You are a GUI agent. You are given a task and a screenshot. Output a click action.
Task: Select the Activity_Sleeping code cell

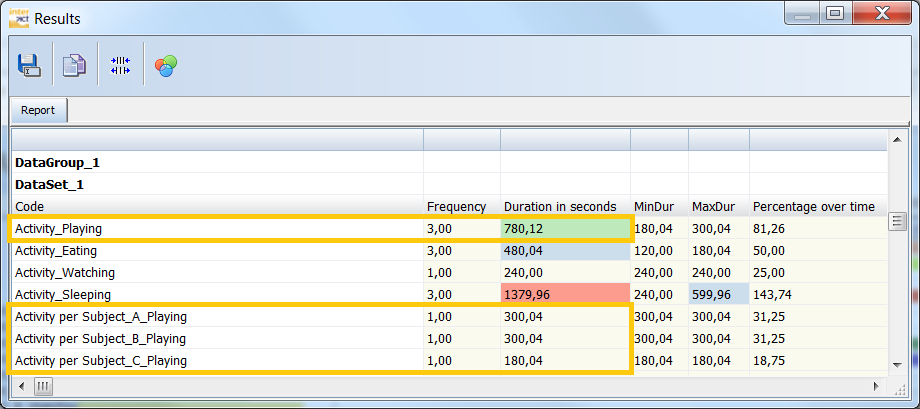[x=217, y=294]
